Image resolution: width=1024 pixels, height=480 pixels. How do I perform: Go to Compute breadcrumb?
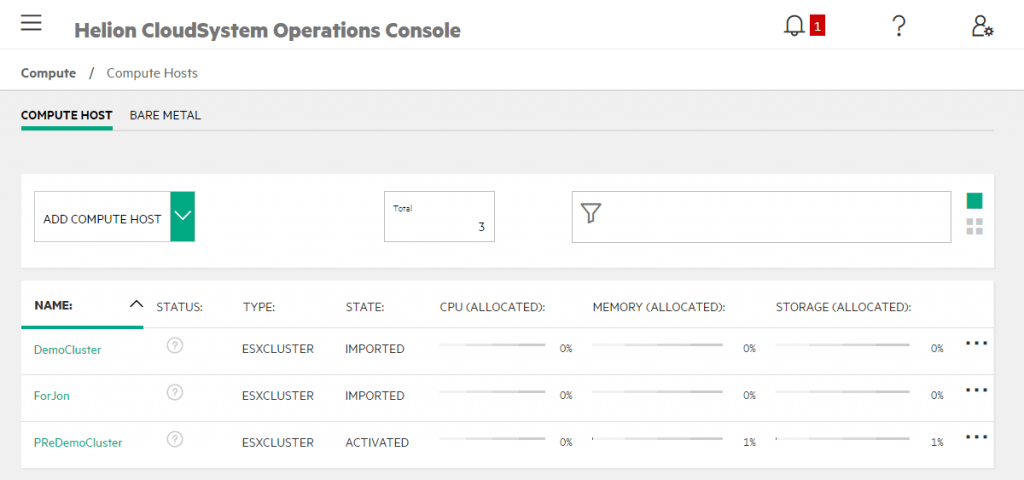pyautogui.click(x=48, y=73)
